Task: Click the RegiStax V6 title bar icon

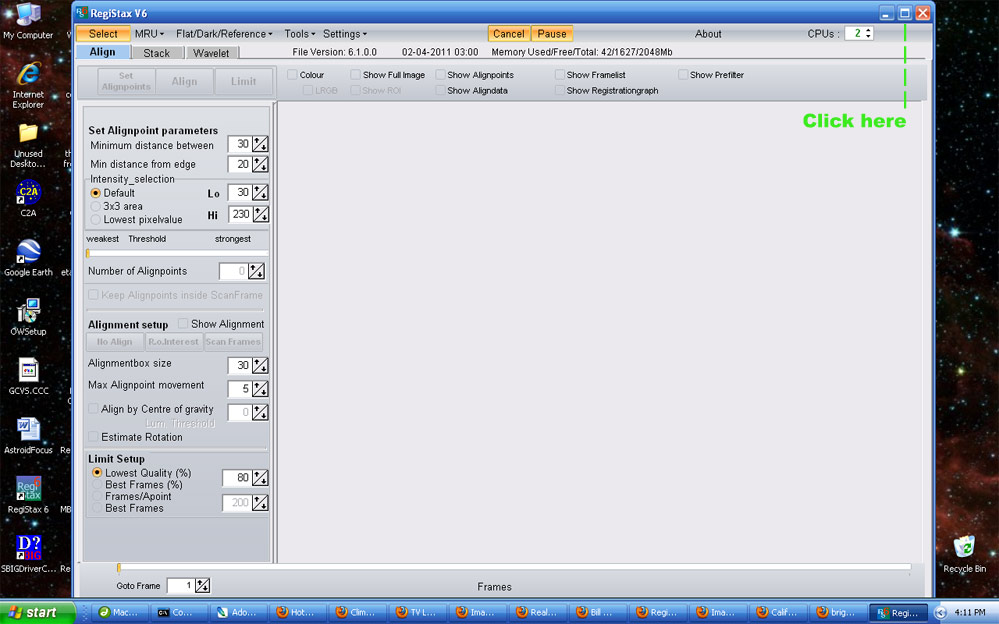Action: pyautogui.click(x=82, y=13)
